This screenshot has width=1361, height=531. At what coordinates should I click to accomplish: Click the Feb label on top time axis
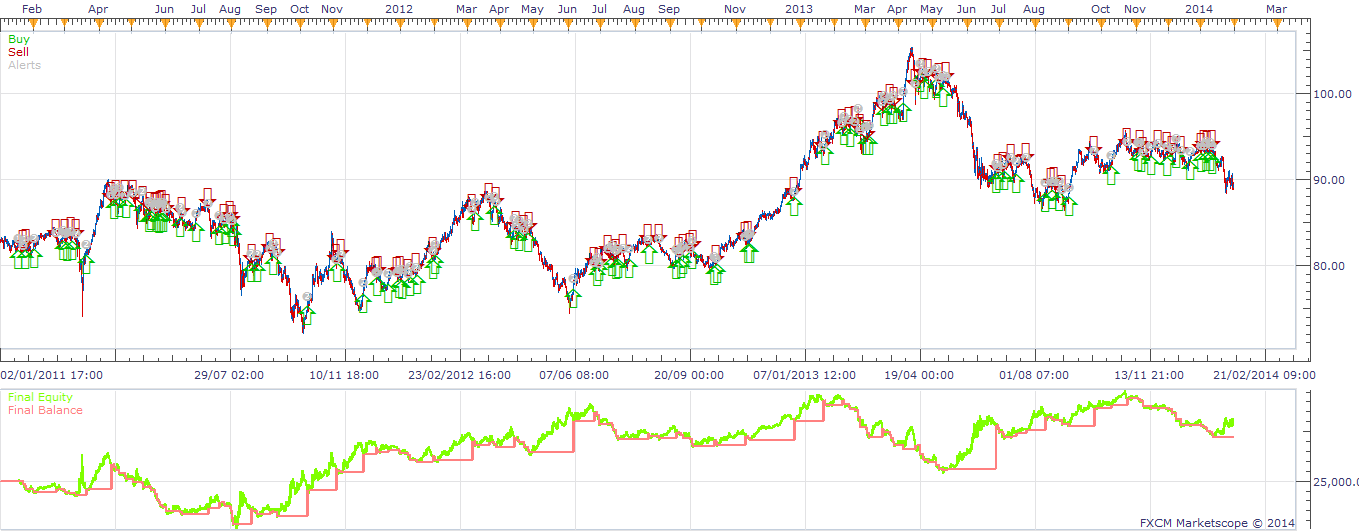tap(32, 8)
